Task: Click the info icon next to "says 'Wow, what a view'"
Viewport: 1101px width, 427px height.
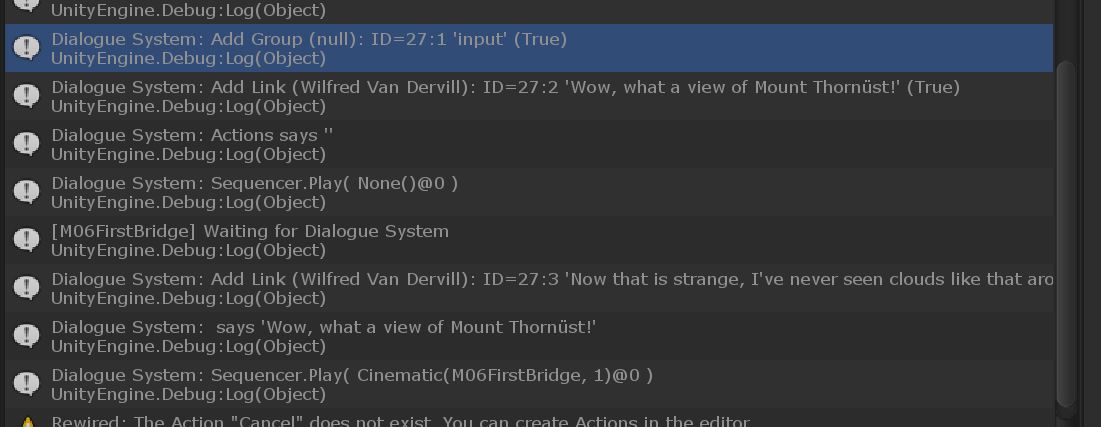Action: [27, 336]
